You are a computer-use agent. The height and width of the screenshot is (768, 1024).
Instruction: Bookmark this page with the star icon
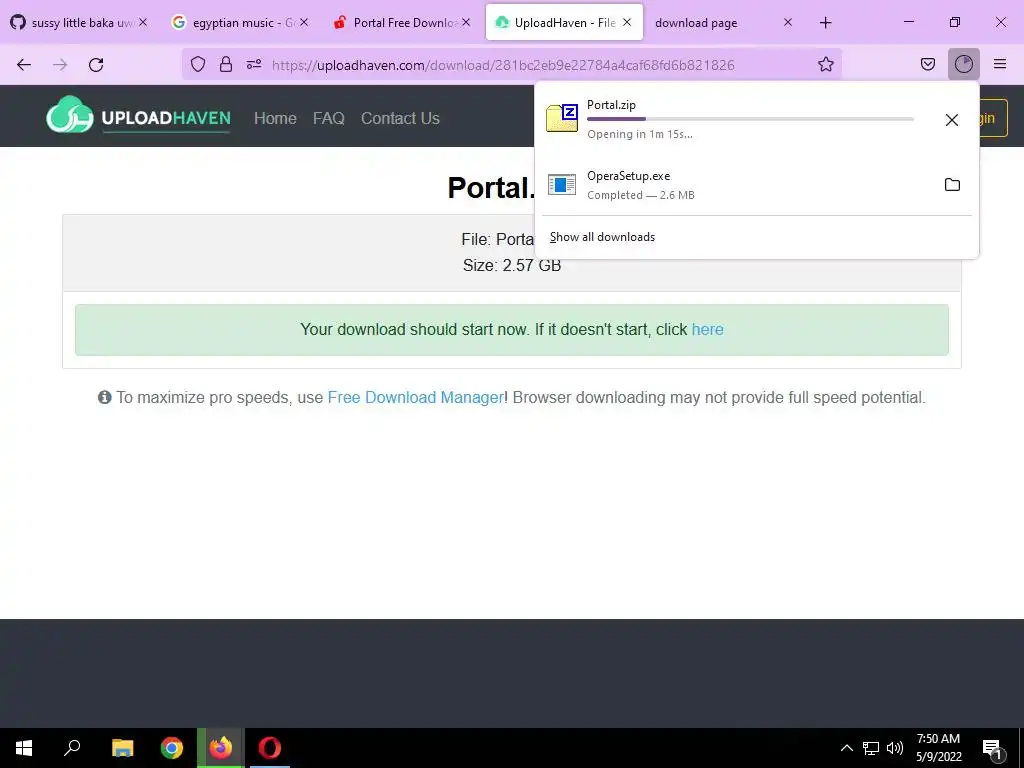coord(825,64)
